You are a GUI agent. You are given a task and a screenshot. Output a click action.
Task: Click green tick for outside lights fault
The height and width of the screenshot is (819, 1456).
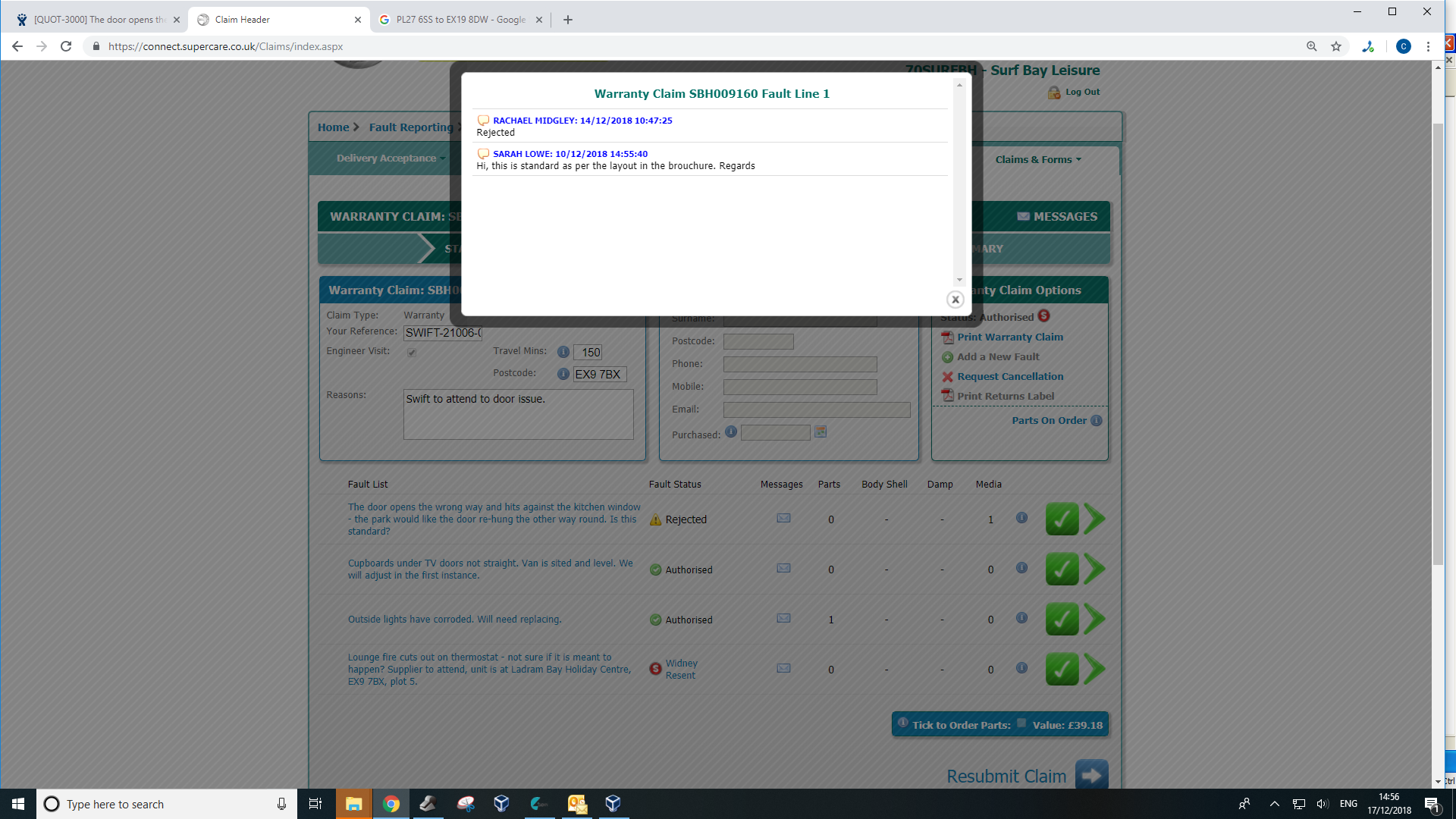point(1062,620)
